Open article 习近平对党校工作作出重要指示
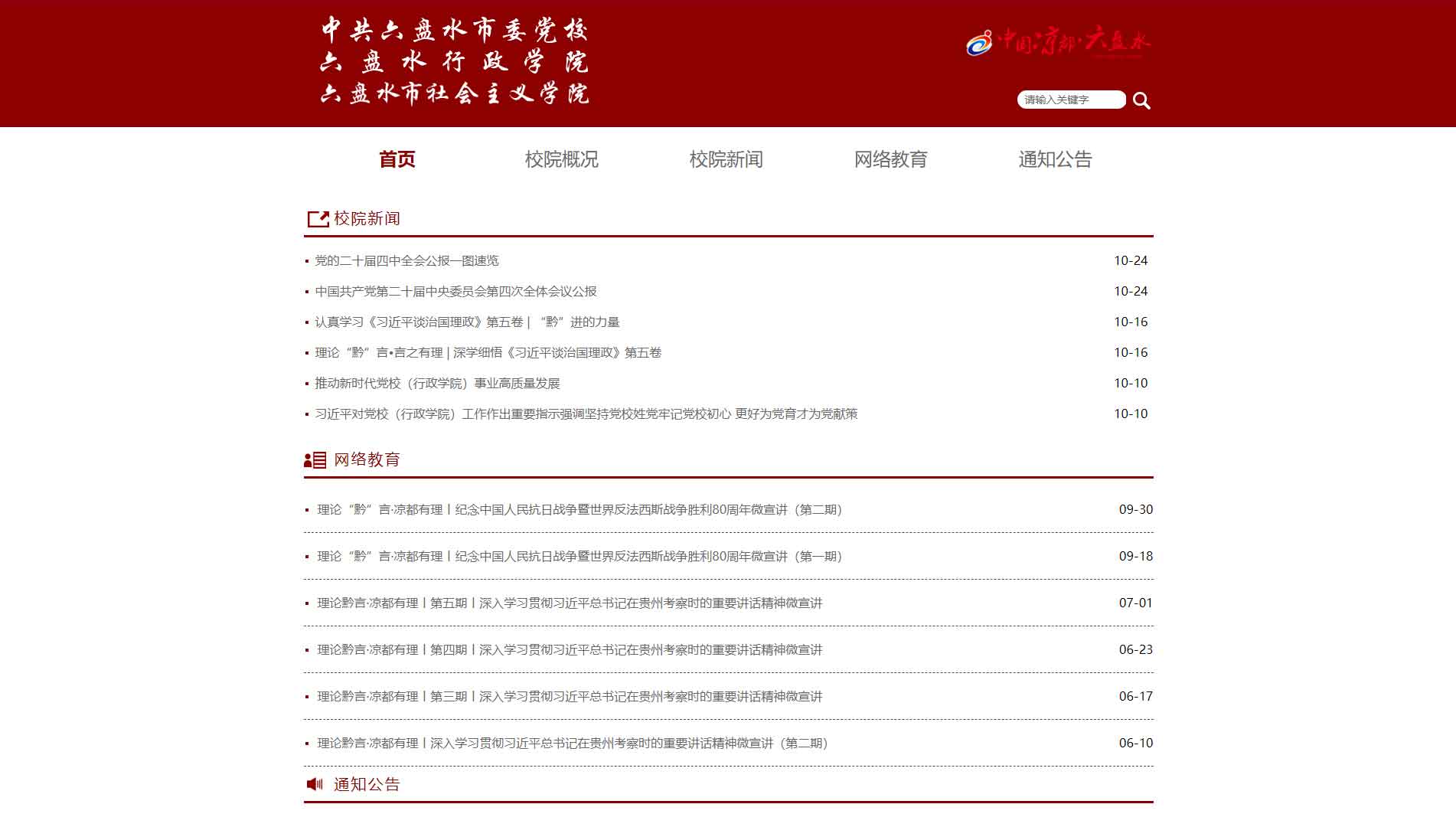 (x=586, y=413)
